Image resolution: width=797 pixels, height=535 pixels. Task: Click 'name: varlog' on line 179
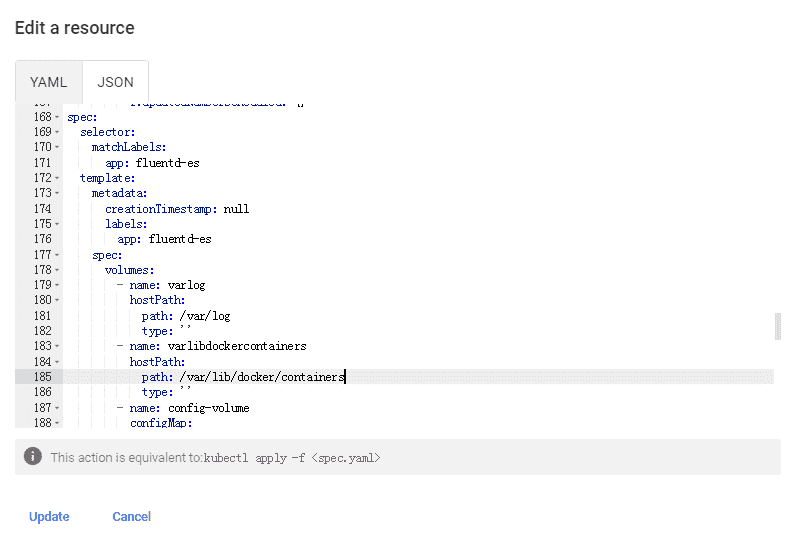point(167,285)
